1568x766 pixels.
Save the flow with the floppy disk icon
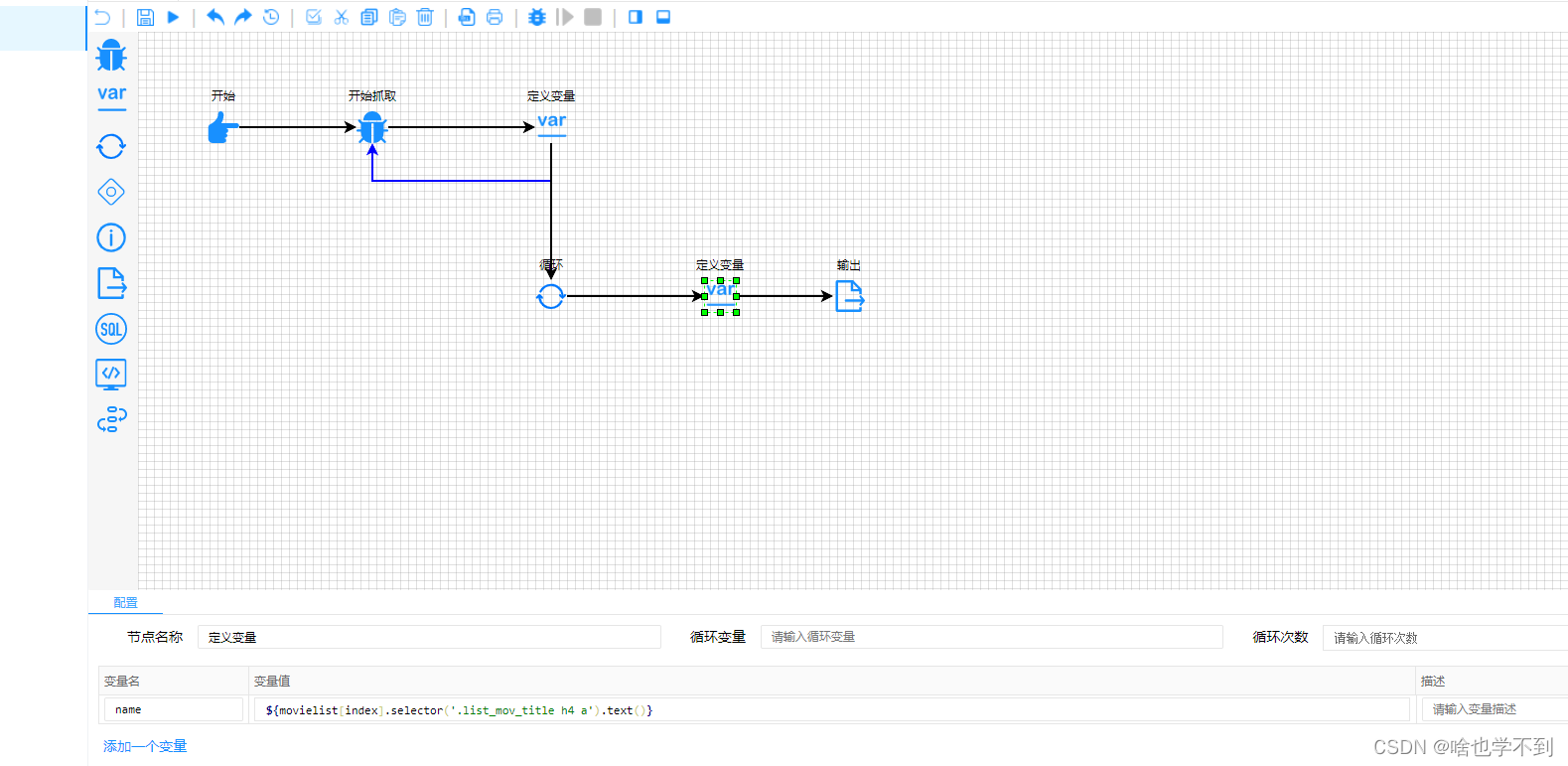(x=145, y=17)
